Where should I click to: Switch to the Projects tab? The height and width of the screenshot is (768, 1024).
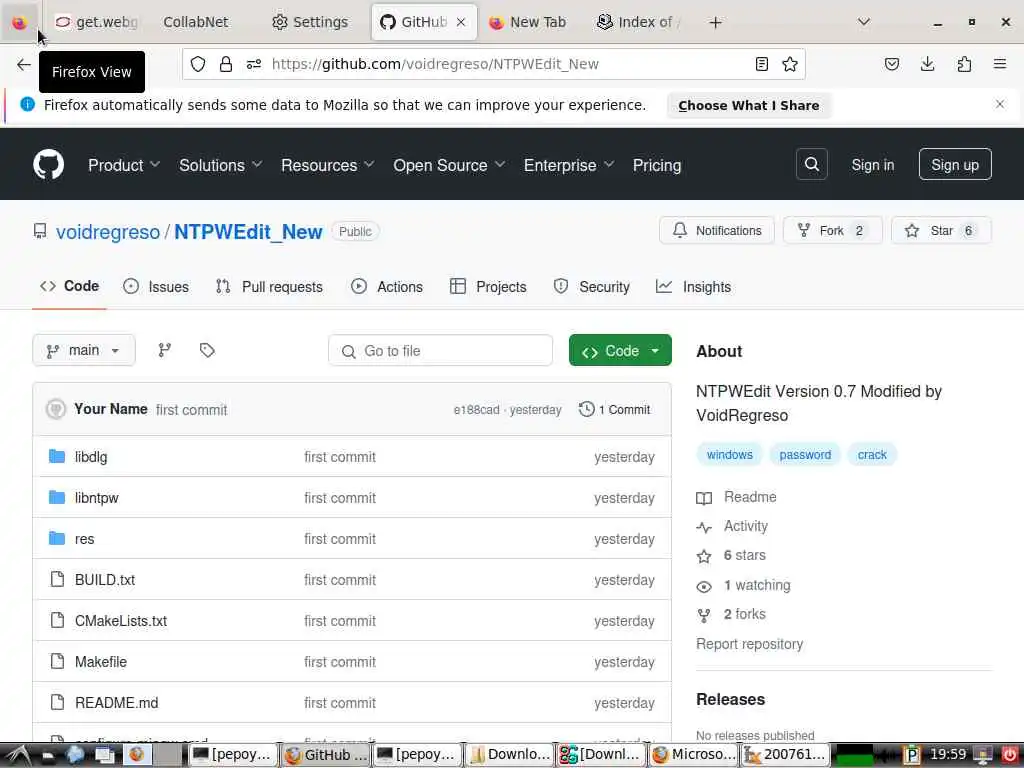pos(488,287)
